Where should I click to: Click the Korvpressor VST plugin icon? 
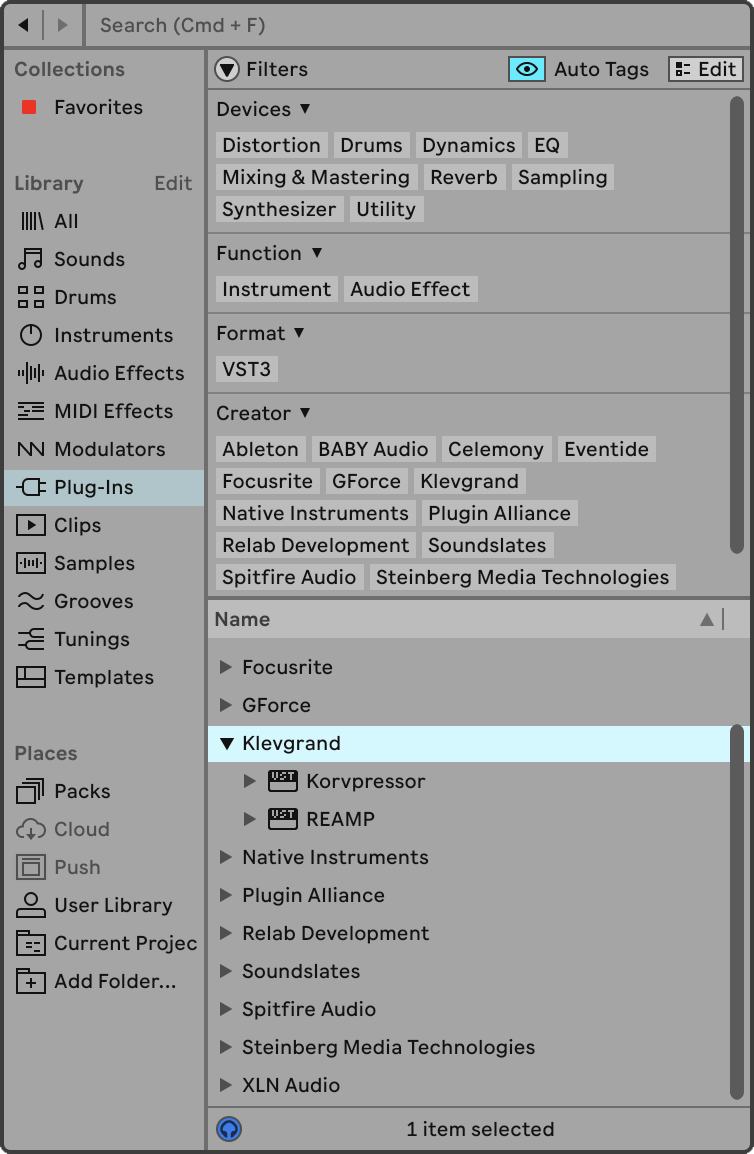(283, 782)
